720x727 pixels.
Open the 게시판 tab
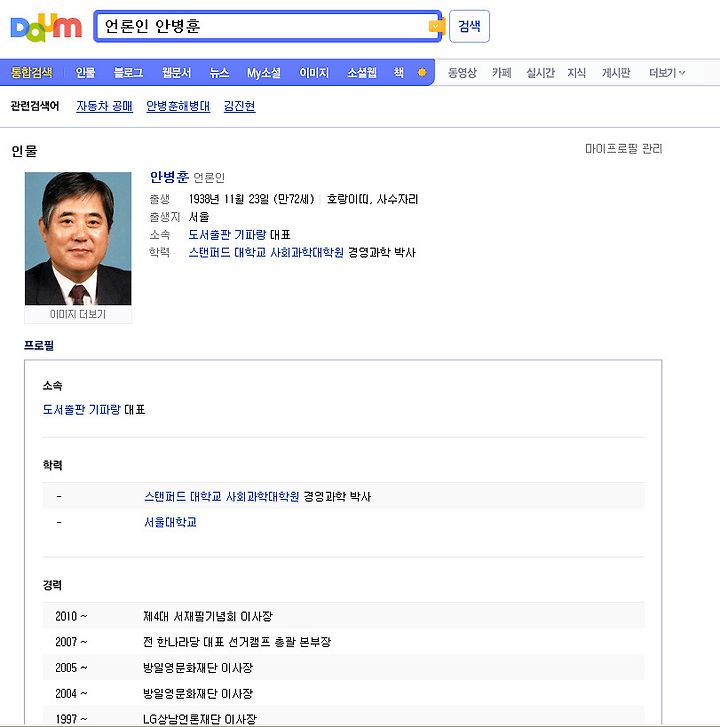click(x=616, y=73)
